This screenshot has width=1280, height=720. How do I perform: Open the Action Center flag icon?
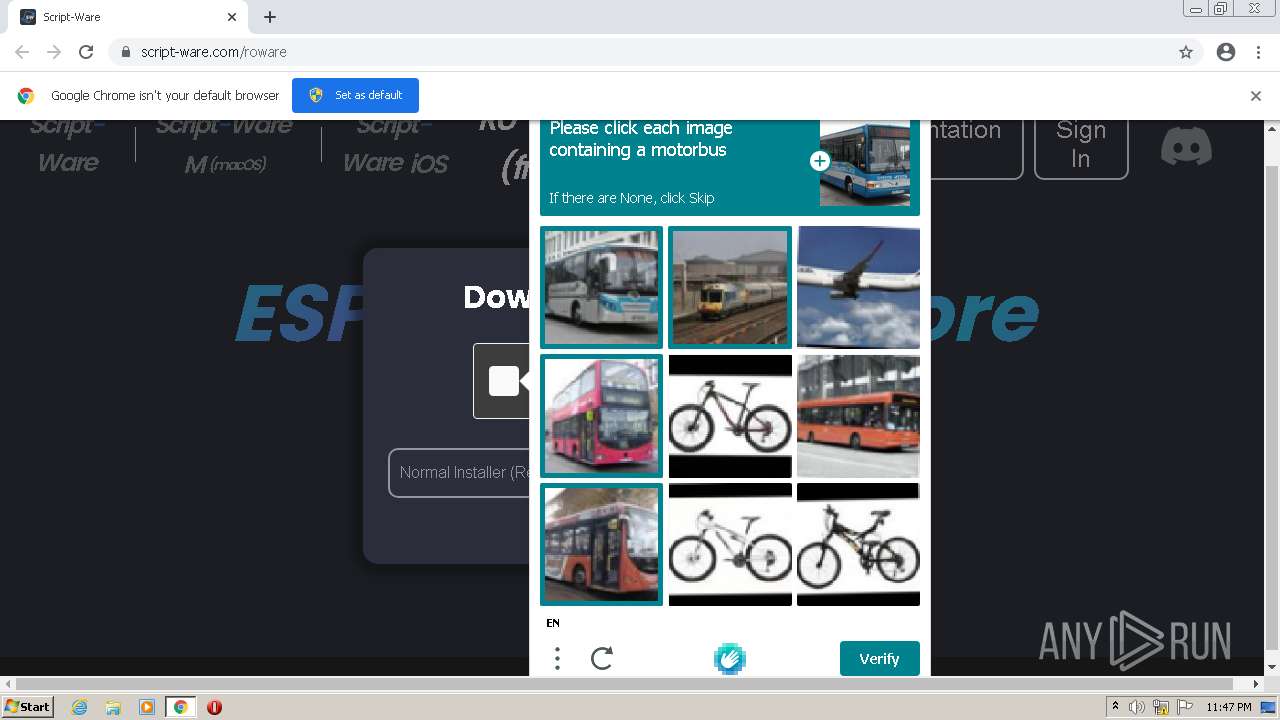(x=1184, y=707)
